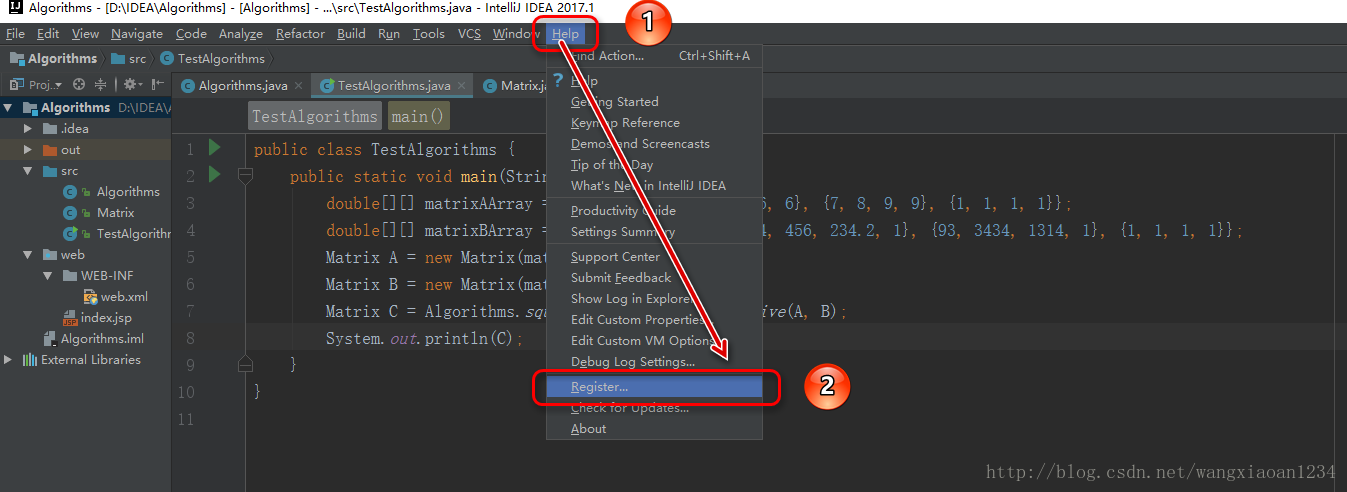Click the External Libraries icon
This screenshot has width=1347, height=492.
pyautogui.click(x=30, y=360)
